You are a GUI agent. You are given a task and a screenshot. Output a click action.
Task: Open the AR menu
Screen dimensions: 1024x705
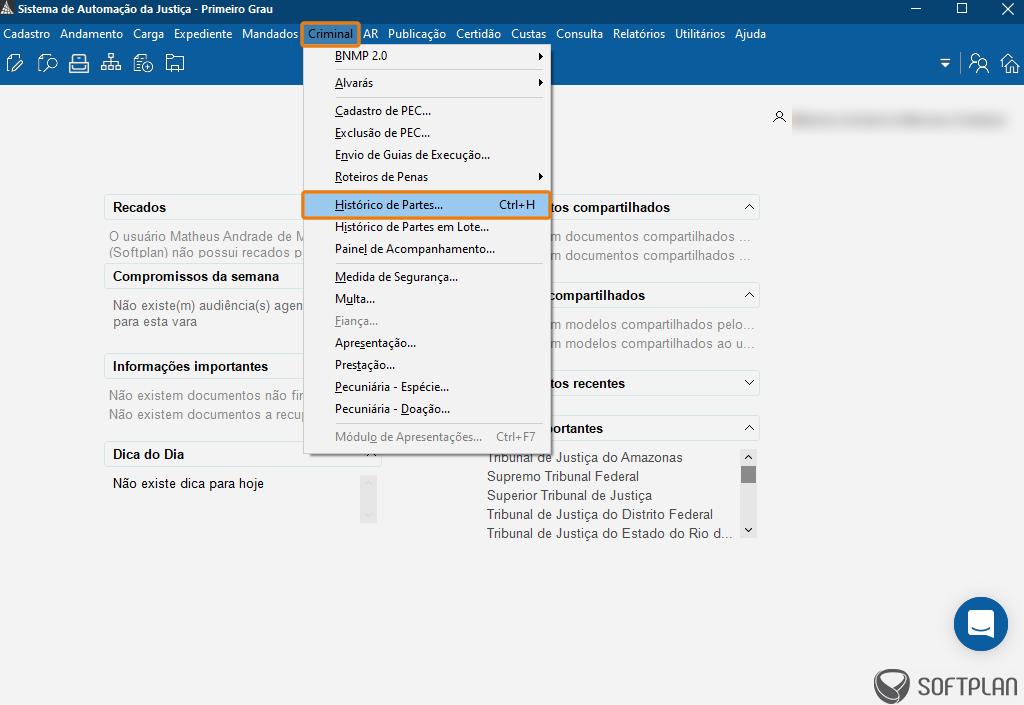pyautogui.click(x=371, y=34)
